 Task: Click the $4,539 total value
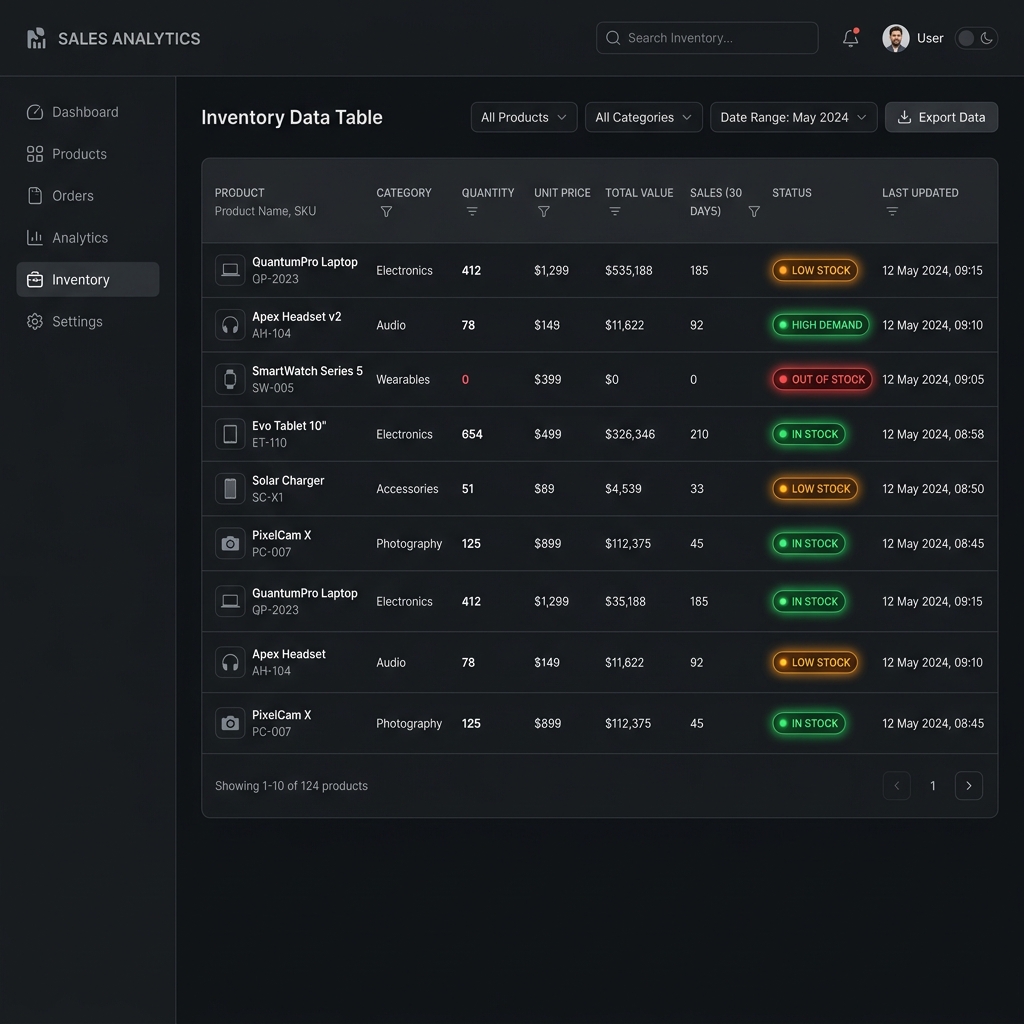(x=623, y=488)
